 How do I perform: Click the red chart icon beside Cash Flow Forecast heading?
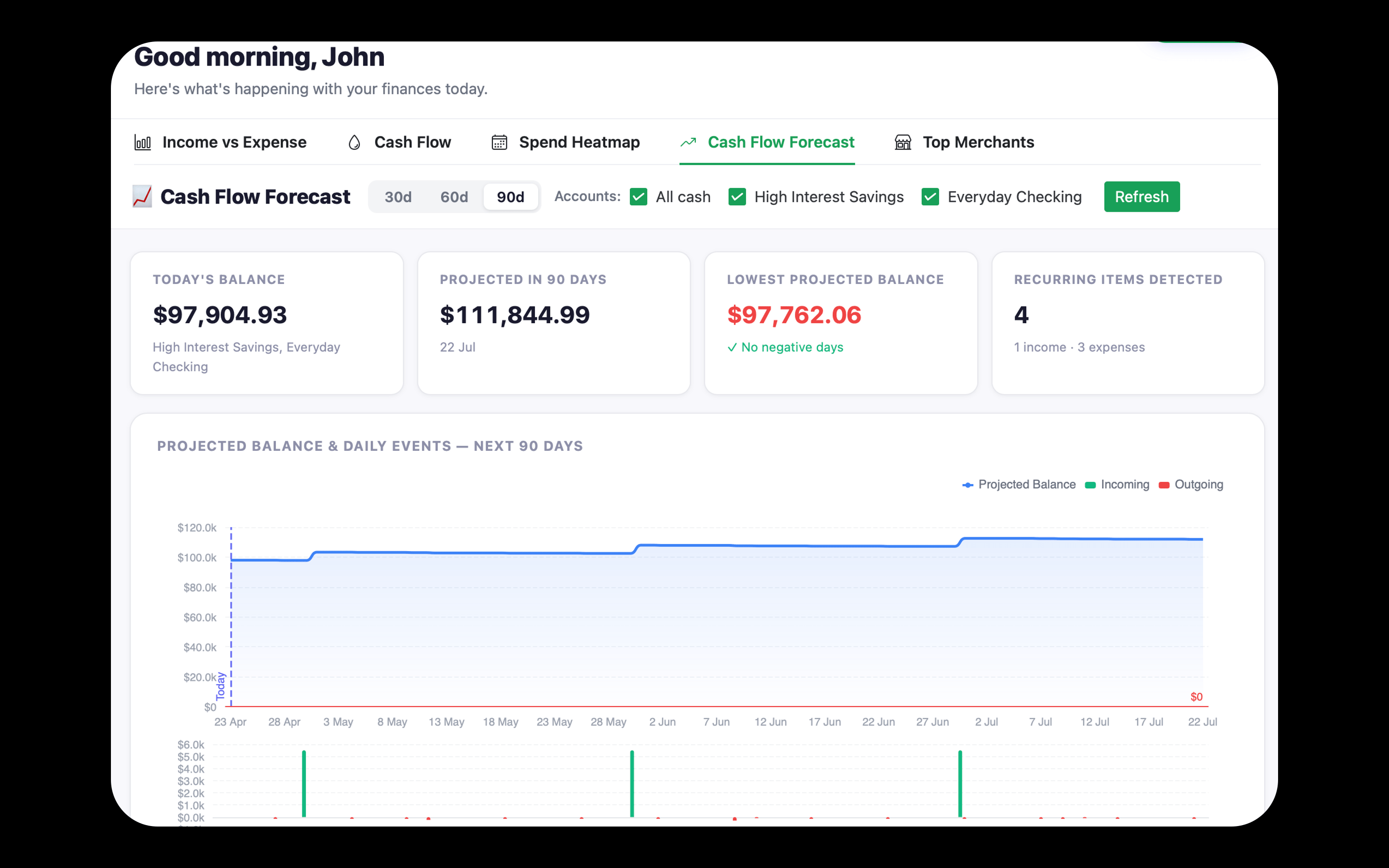(142, 196)
